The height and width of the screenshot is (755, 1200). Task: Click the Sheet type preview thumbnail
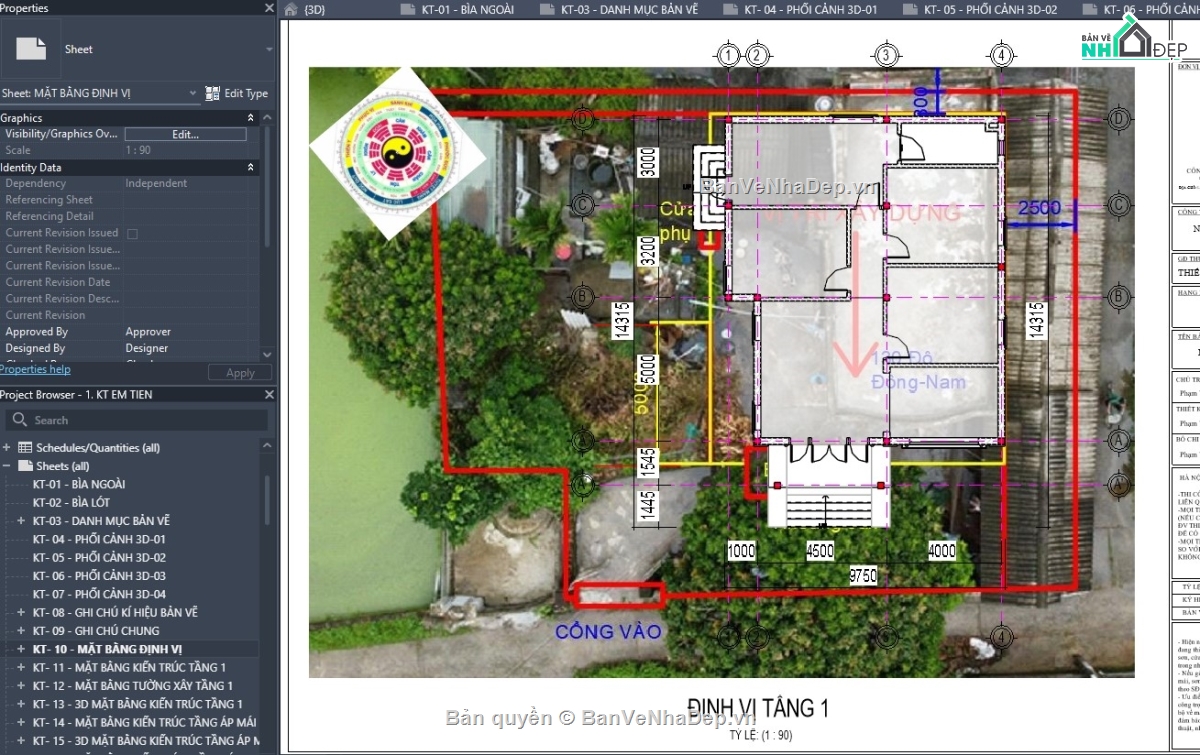[32, 48]
